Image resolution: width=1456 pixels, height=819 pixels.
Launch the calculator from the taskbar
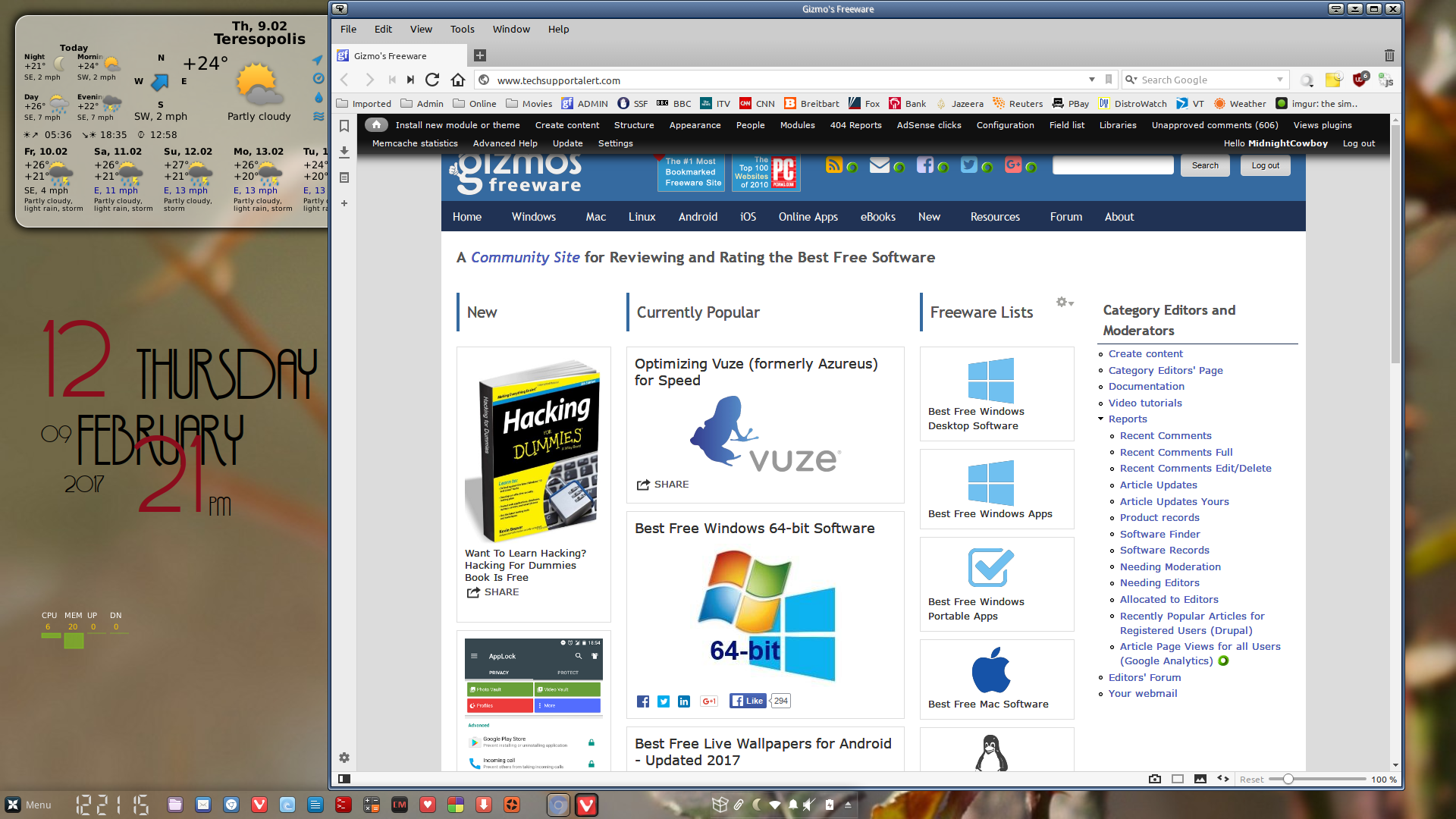click(x=372, y=805)
